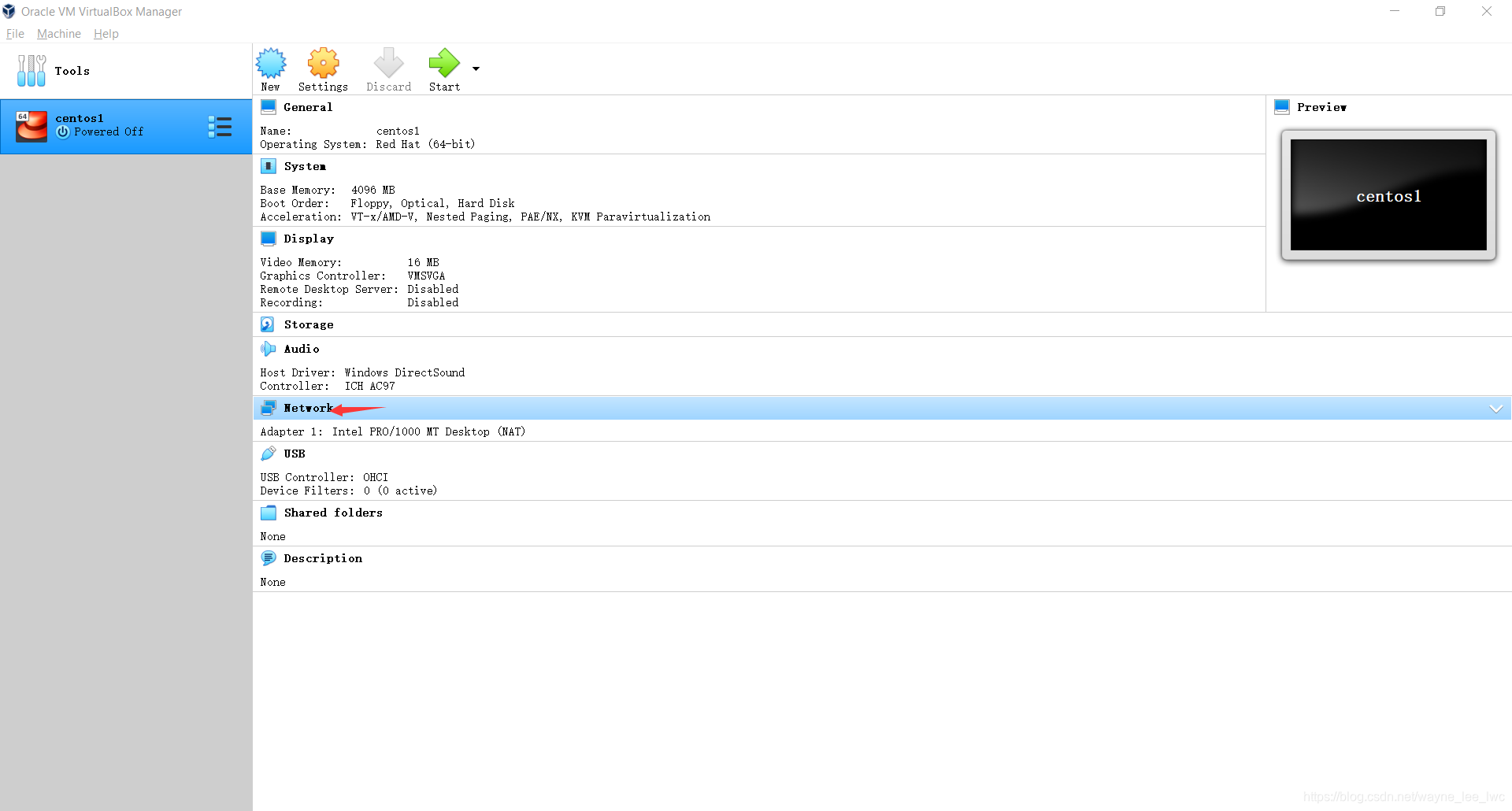This screenshot has width=1512, height=811.
Task: Open the Shared folders title link
Action: (x=333, y=513)
